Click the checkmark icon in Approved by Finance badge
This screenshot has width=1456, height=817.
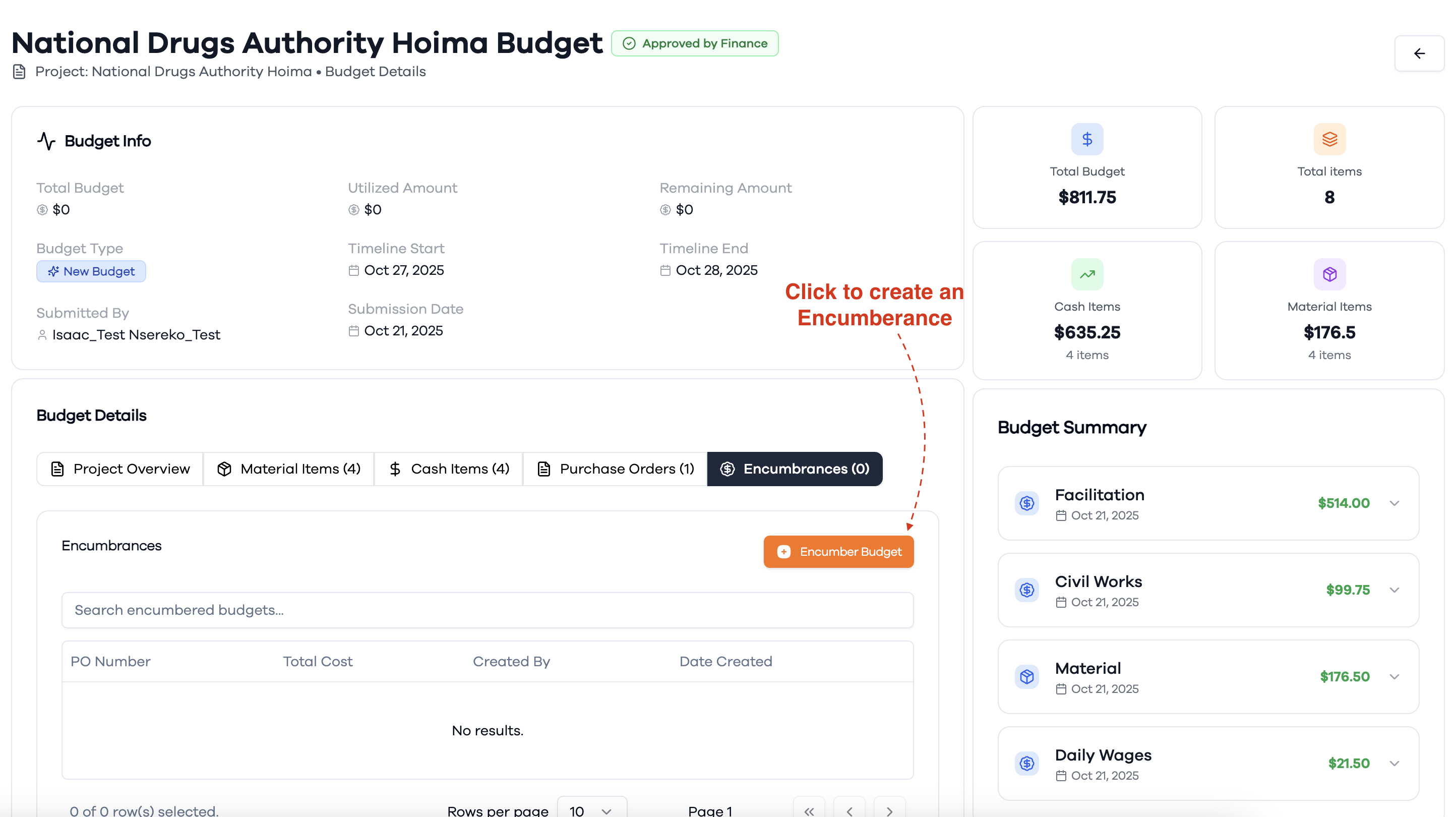pos(629,43)
